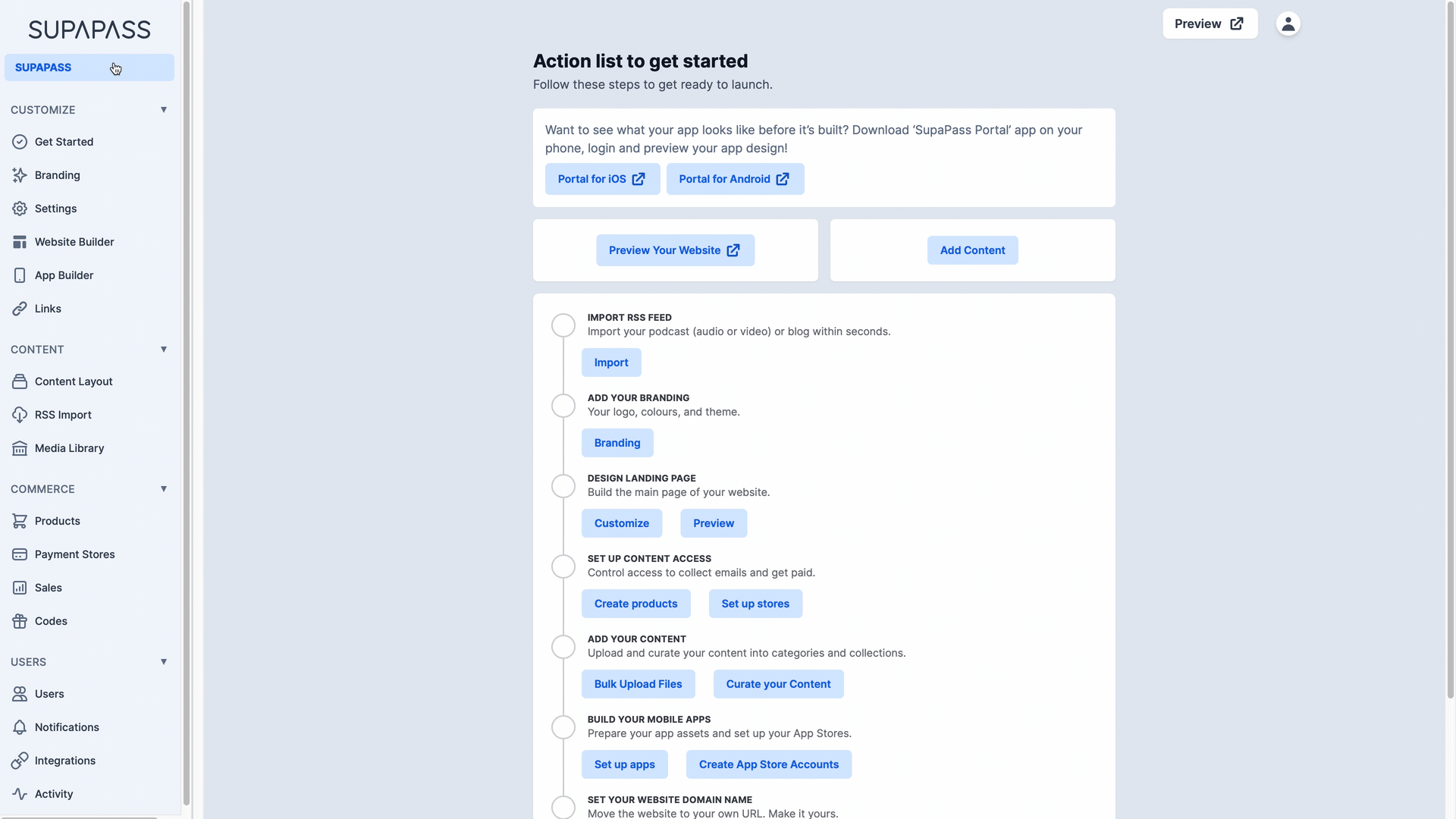
Task: Mark the Add Your Branding step circle
Action: coord(563,406)
